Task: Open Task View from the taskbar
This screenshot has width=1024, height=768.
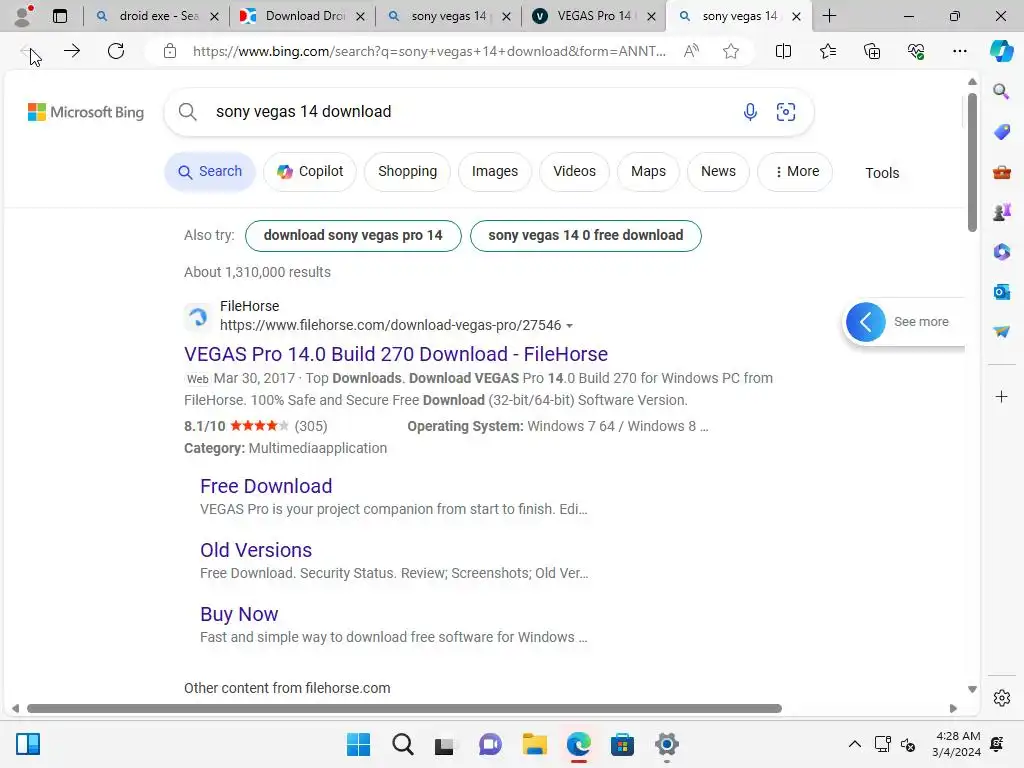Action: [445, 744]
